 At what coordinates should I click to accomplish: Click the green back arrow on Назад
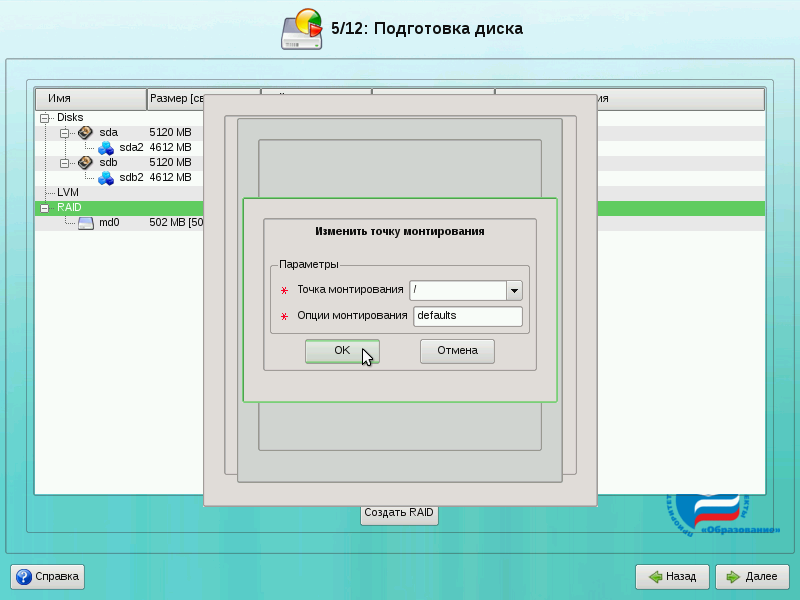pos(654,577)
